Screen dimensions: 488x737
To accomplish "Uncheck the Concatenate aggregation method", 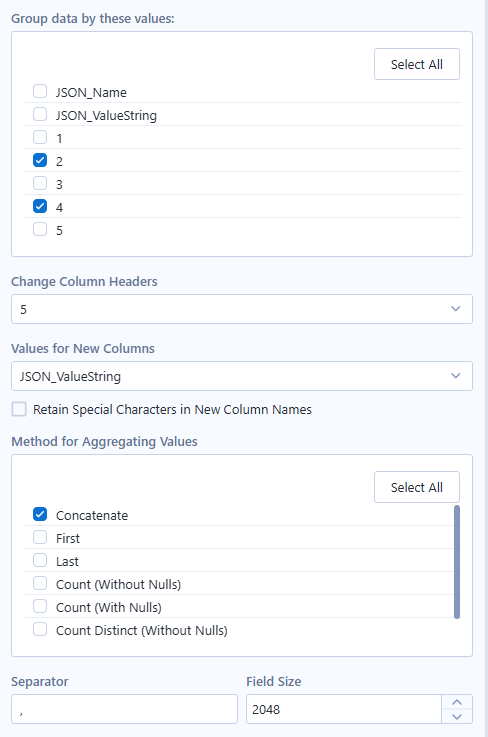I will point(40,514).
